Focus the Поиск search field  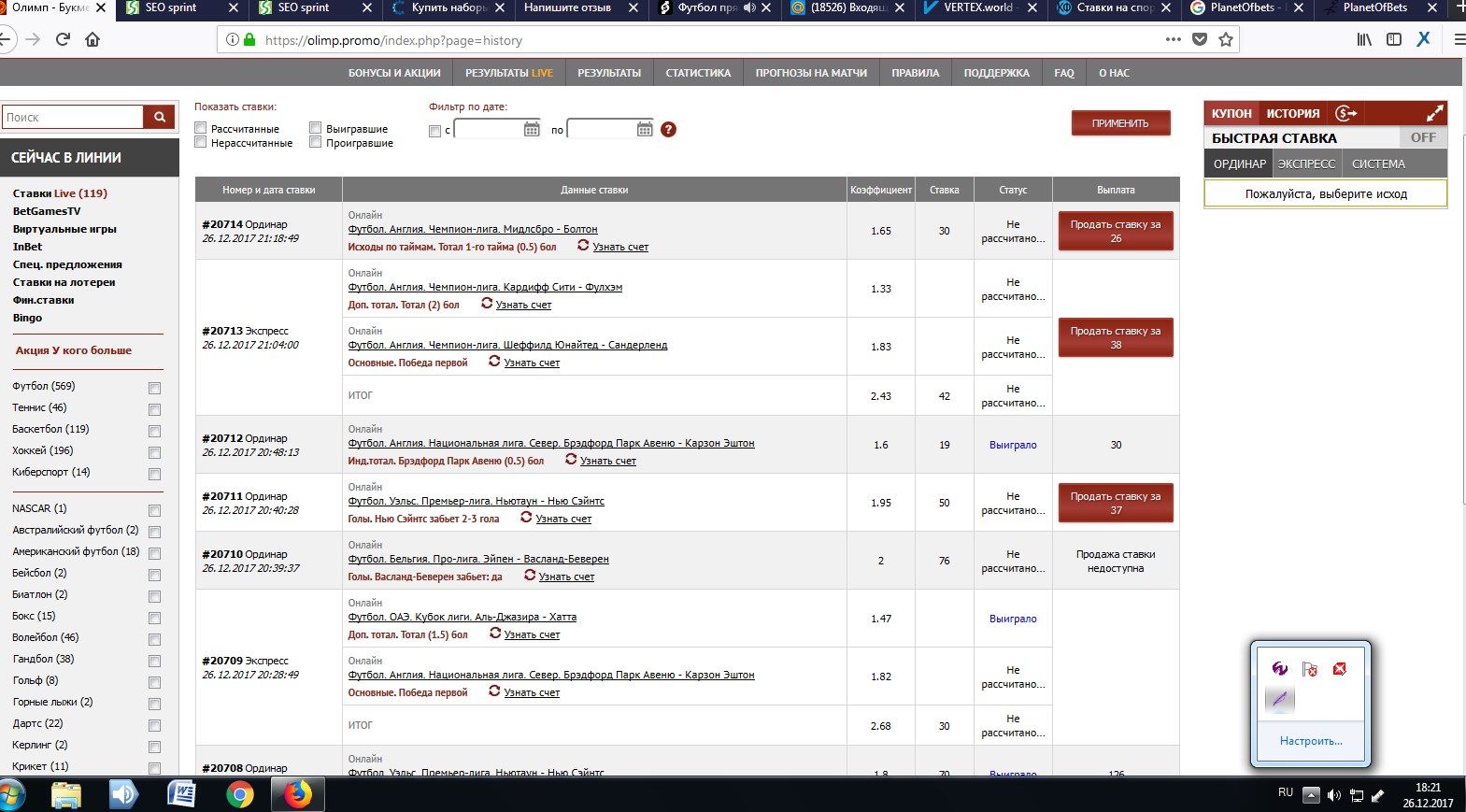(x=72, y=117)
